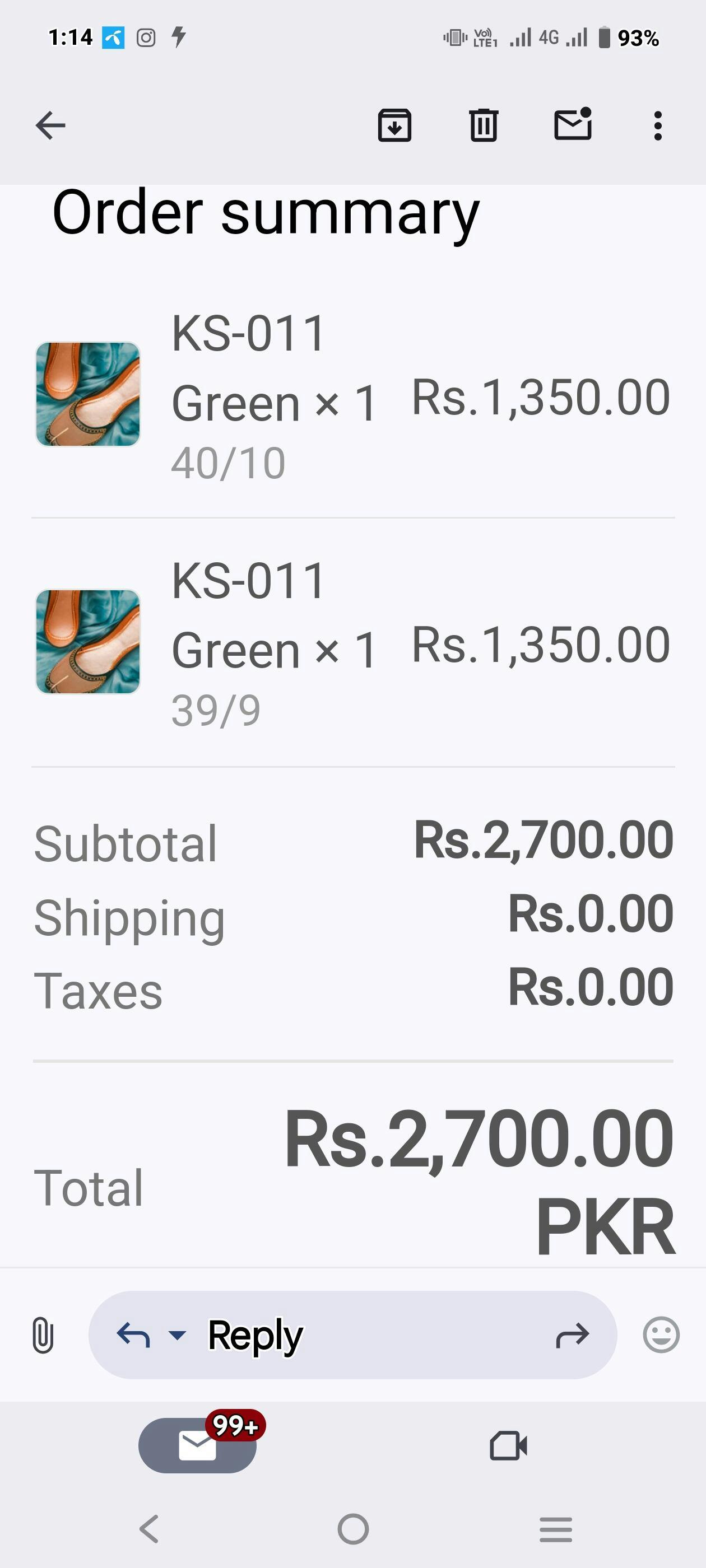
Task: Tap the Instagram notification status icon
Action: 146,38
